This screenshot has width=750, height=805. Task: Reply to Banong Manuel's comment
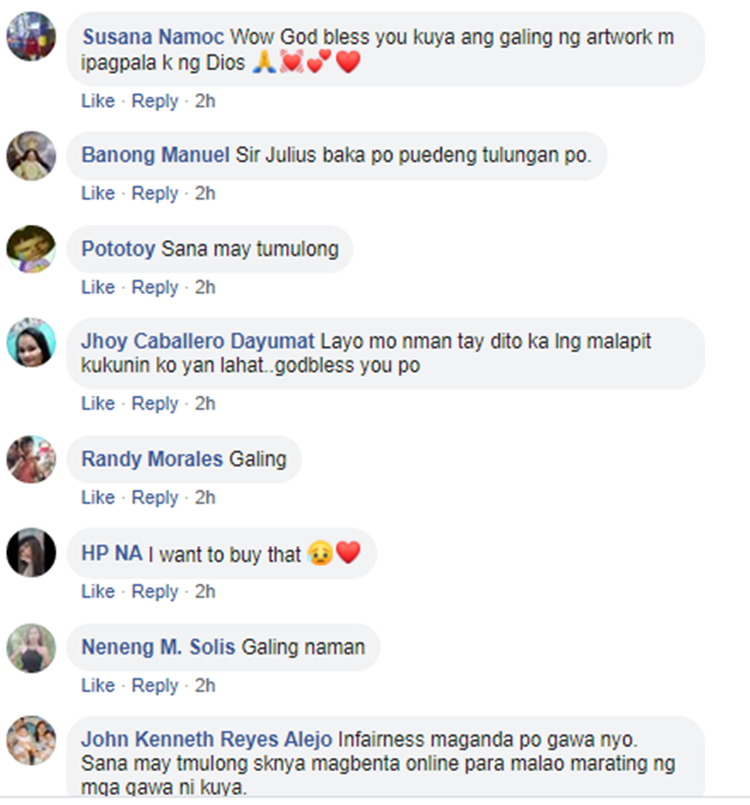click(155, 194)
